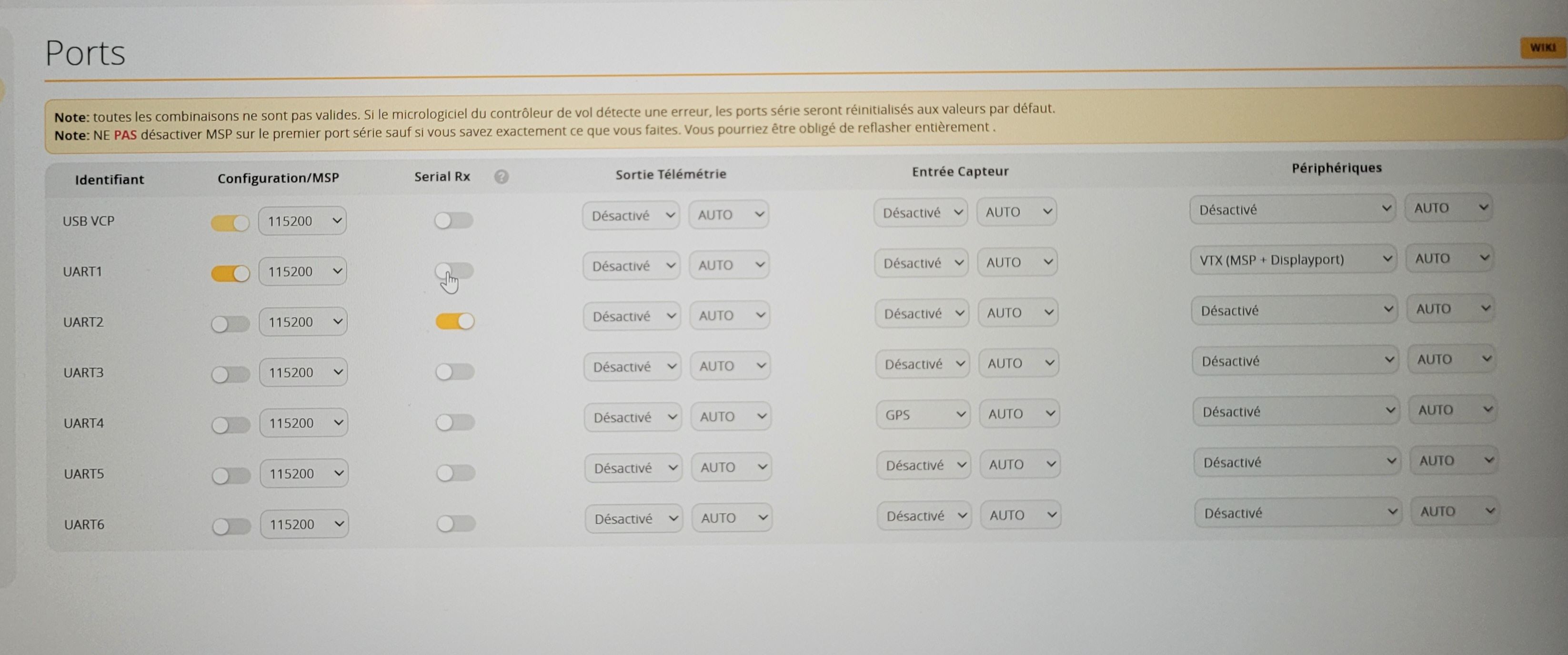The width and height of the screenshot is (1568, 655).
Task: Toggle Serial Rx switch for UART6
Action: click(455, 523)
